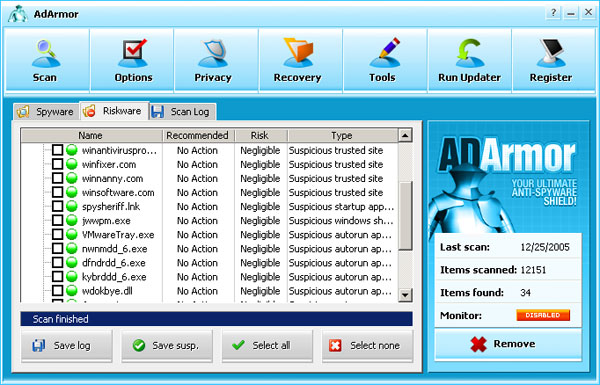Select the winsoftware.com row name
The image size is (600, 385).
click(x=118, y=192)
